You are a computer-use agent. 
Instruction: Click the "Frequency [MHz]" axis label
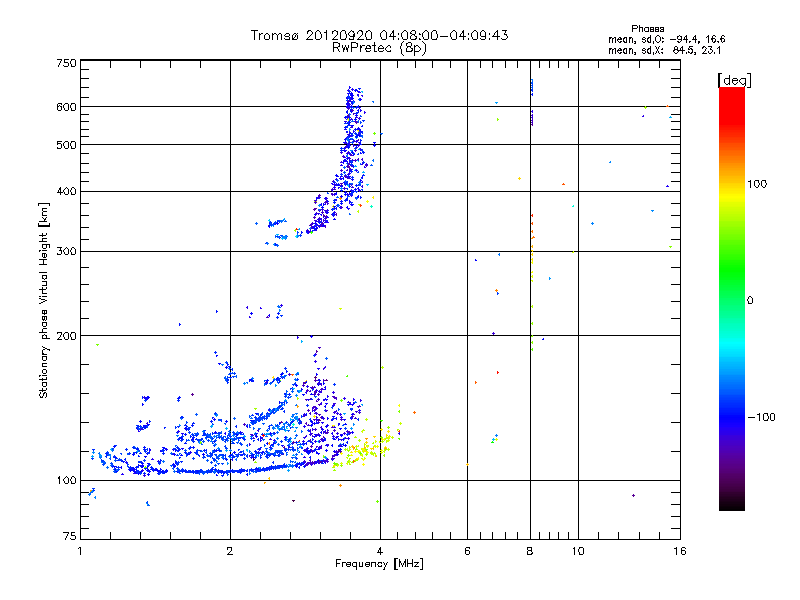coord(379,564)
